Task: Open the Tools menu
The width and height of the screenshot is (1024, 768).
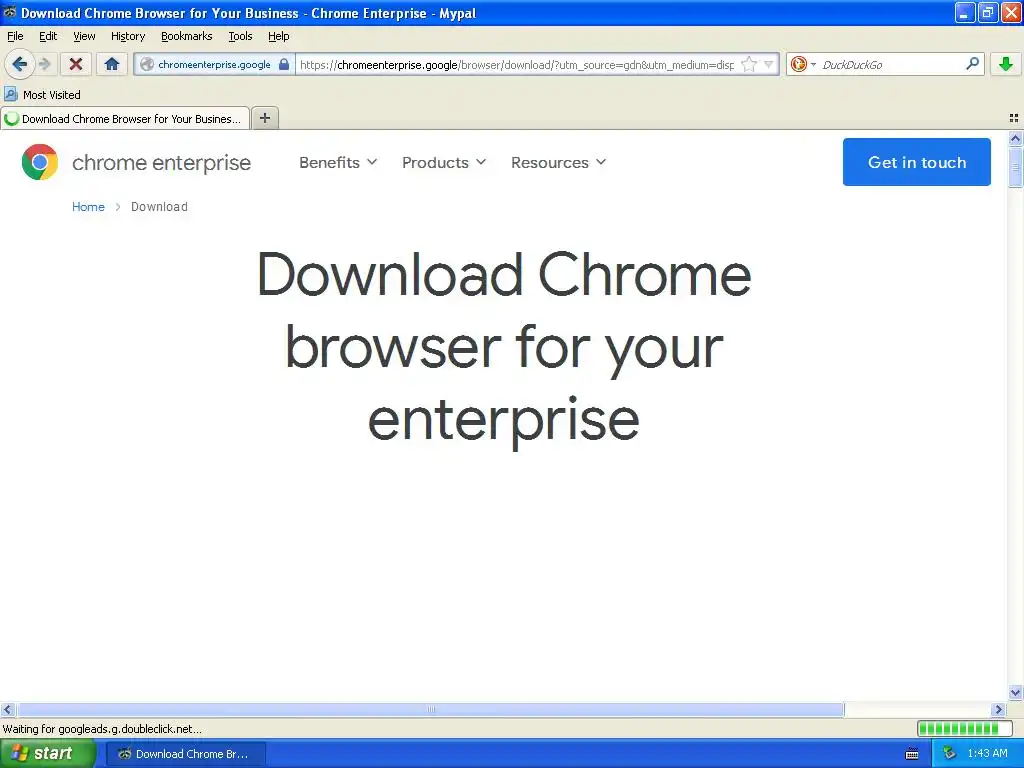Action: click(240, 36)
